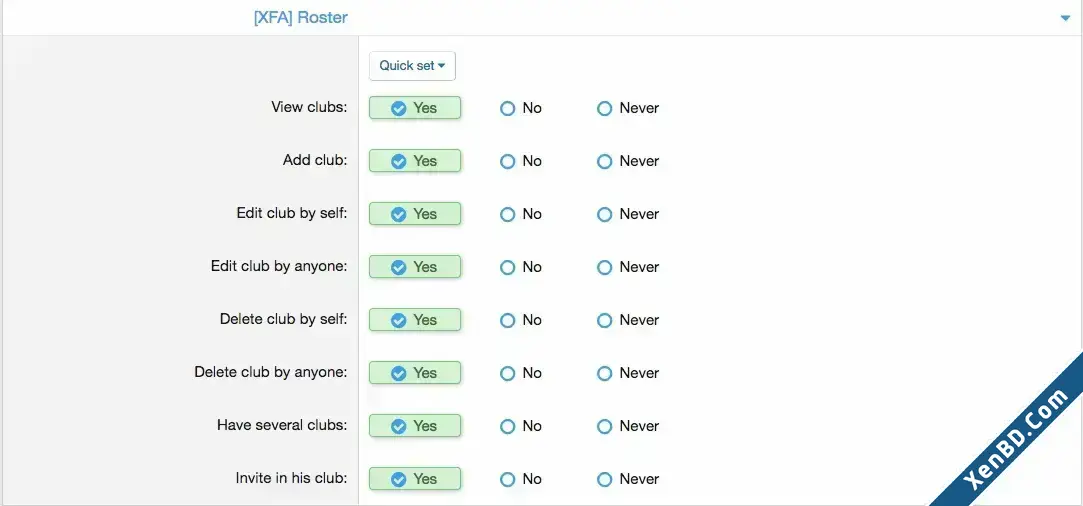Viewport: 1083px width, 506px height.
Task: Set View clubs to No
Action: (x=521, y=108)
